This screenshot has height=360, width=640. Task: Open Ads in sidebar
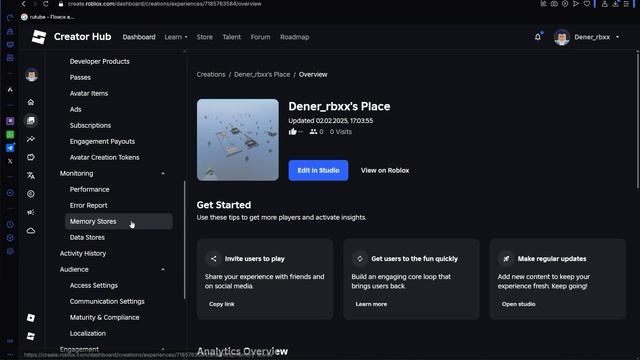point(76,109)
